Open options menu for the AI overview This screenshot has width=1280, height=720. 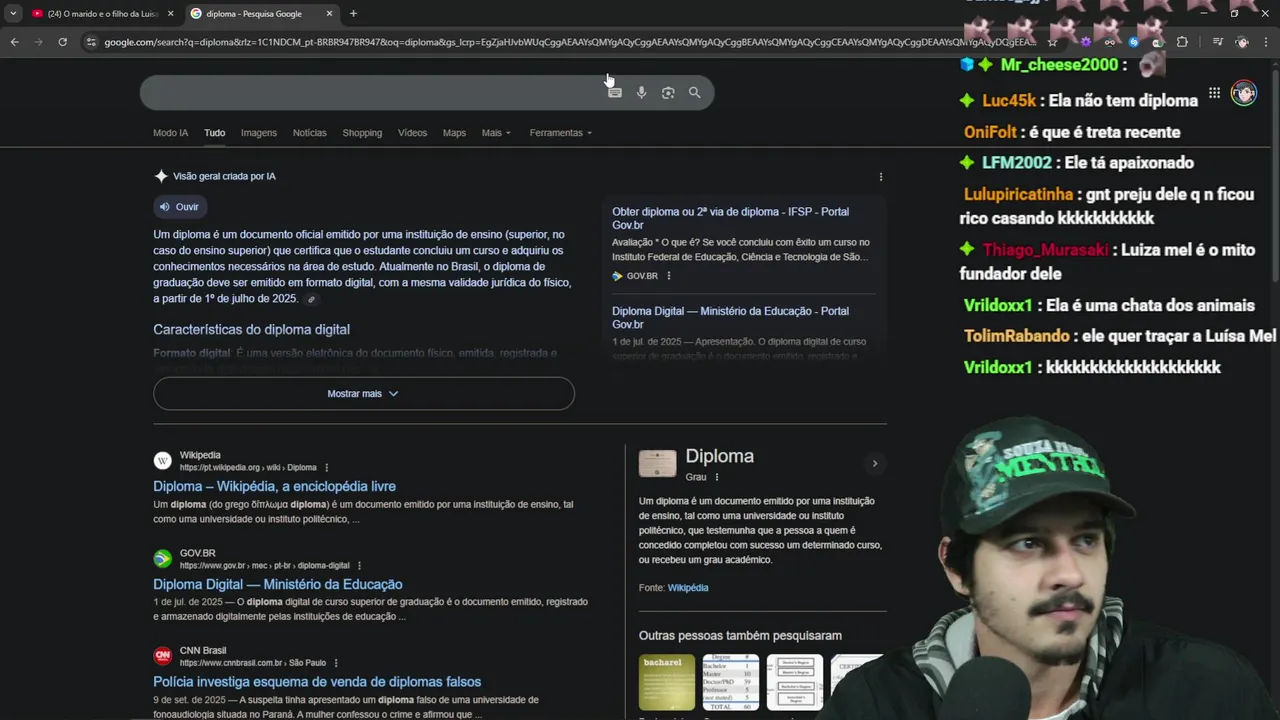(881, 177)
